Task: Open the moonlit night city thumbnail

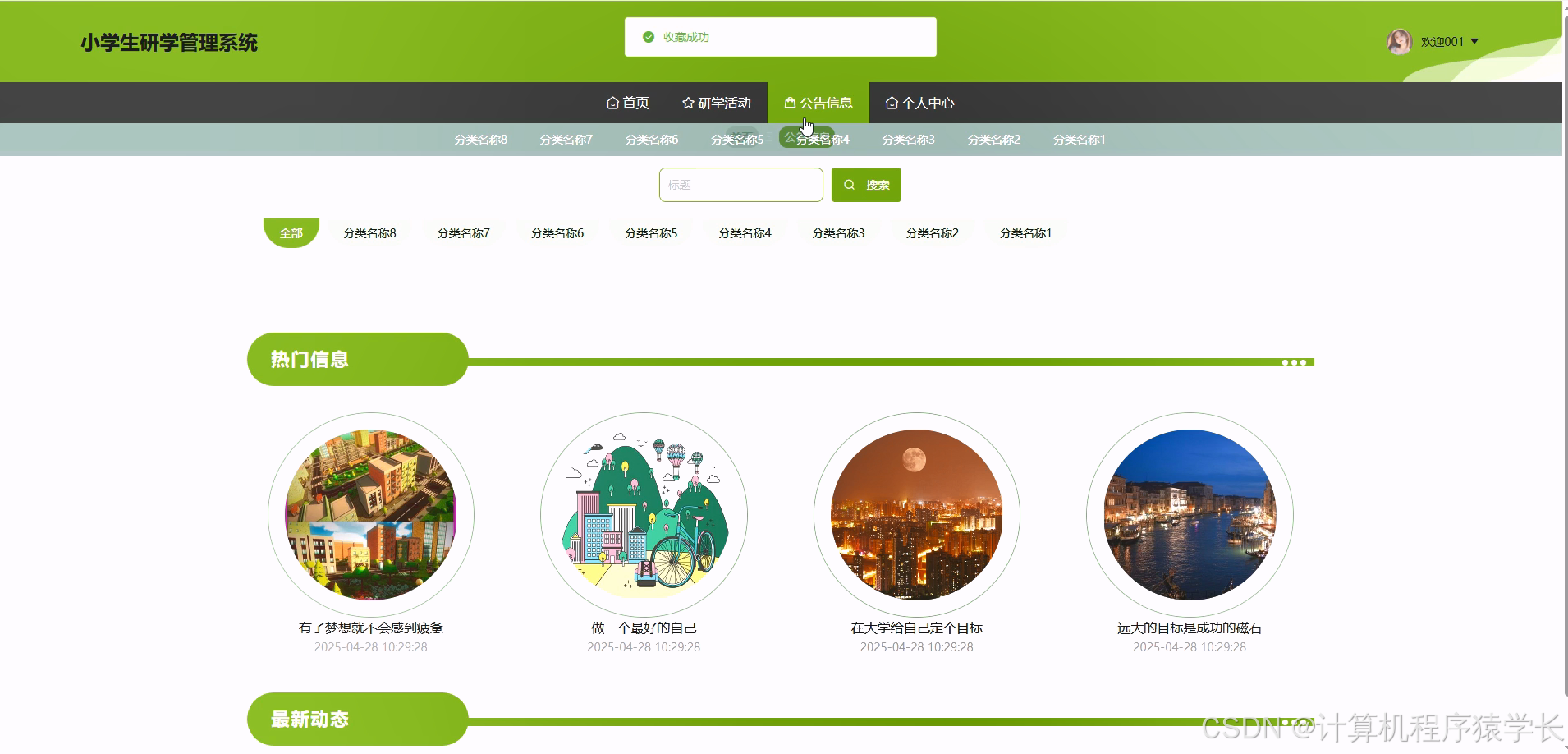Action: 917,515
